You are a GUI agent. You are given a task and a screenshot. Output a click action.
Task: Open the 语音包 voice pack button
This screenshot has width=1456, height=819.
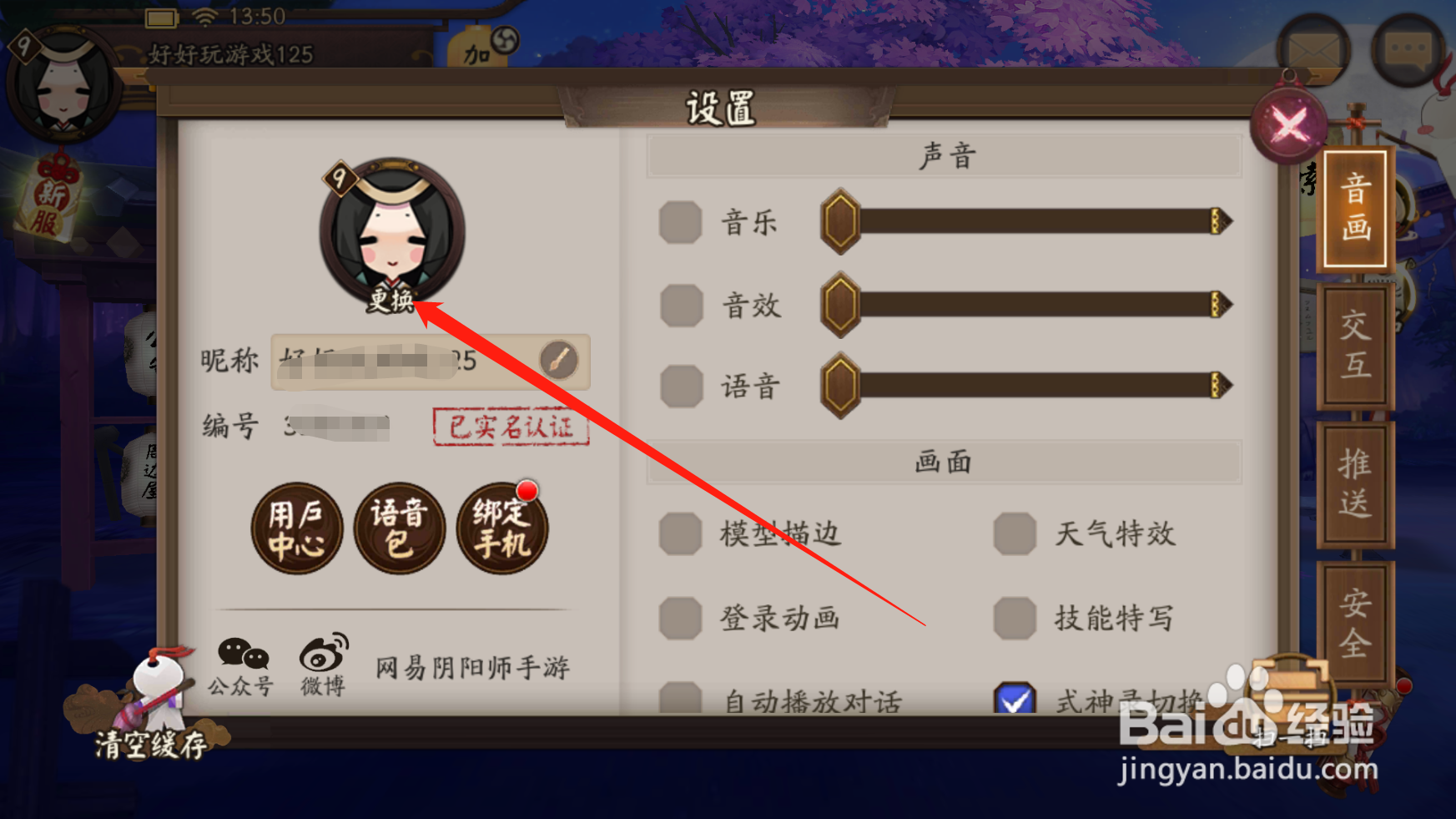click(400, 528)
